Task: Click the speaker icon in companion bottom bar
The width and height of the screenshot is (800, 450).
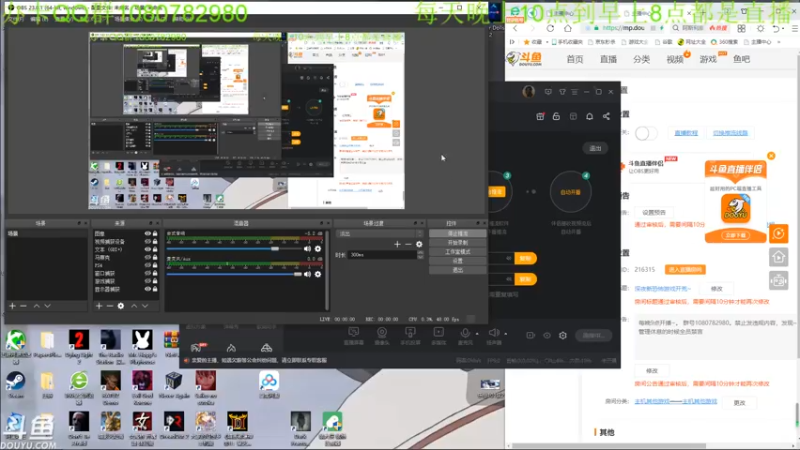Action: pos(494,335)
